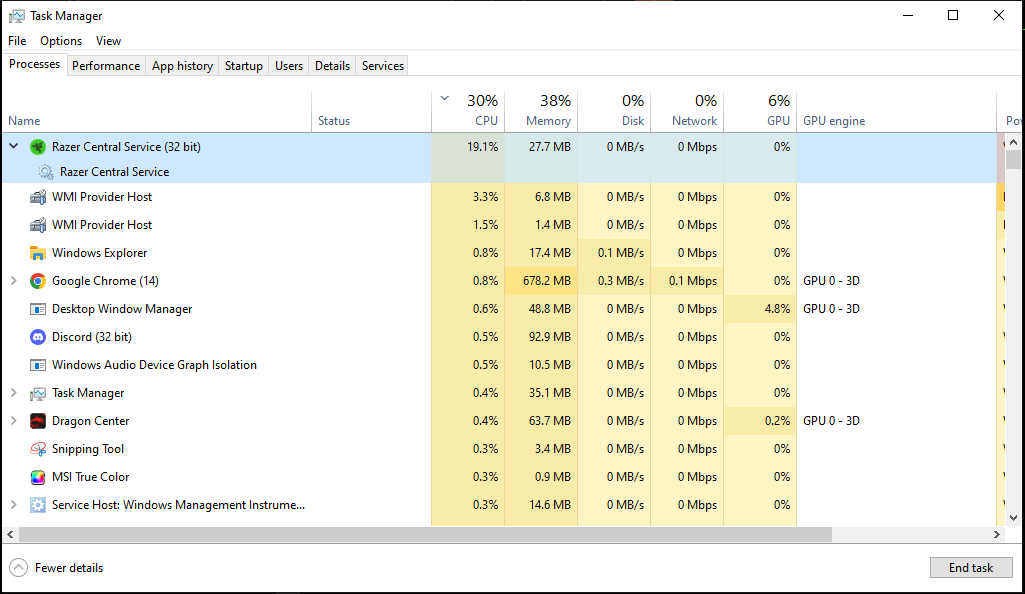Click the gear icon beside Razer Central Service child

[x=45, y=172]
